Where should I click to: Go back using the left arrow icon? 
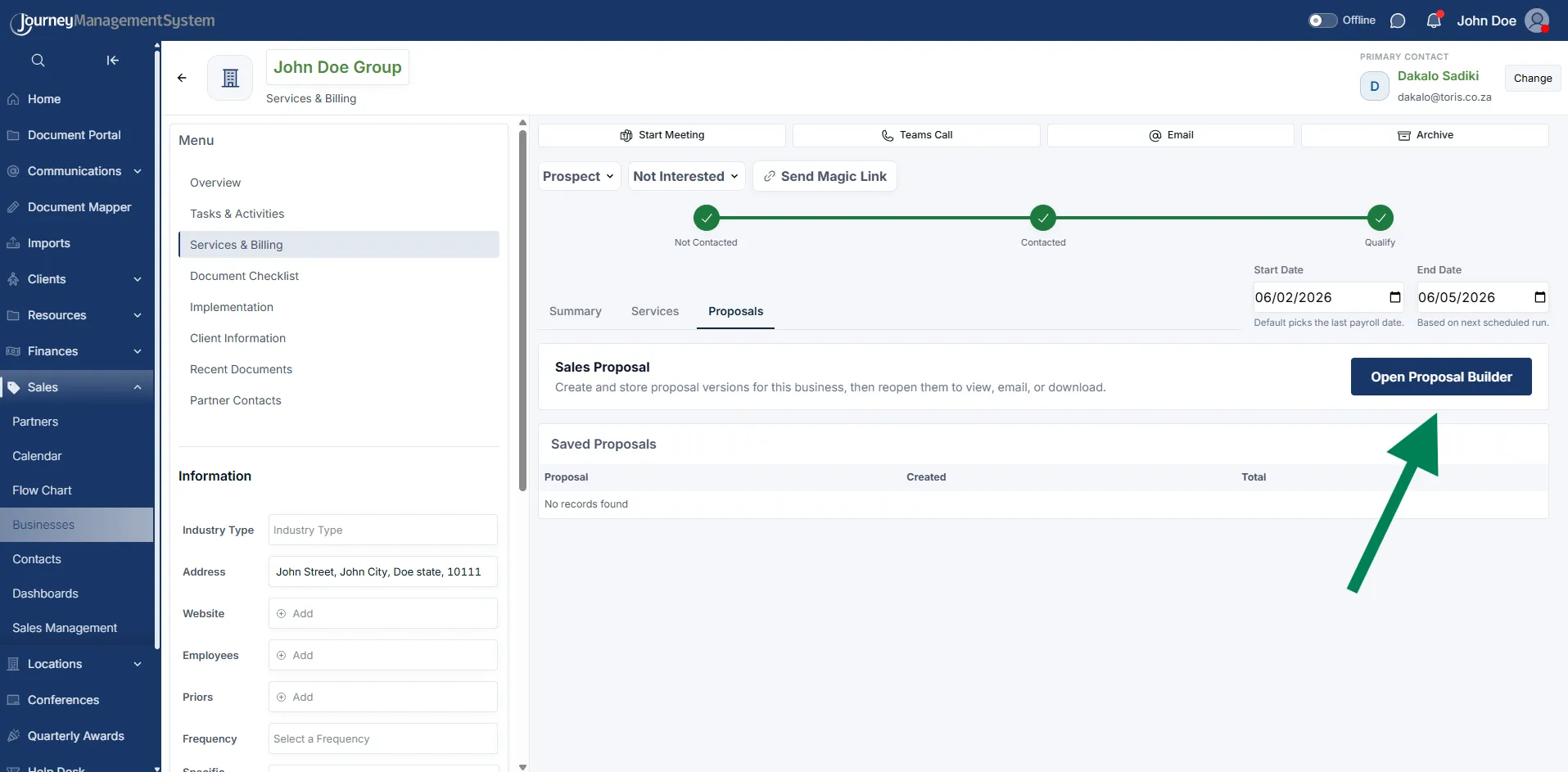(x=182, y=78)
